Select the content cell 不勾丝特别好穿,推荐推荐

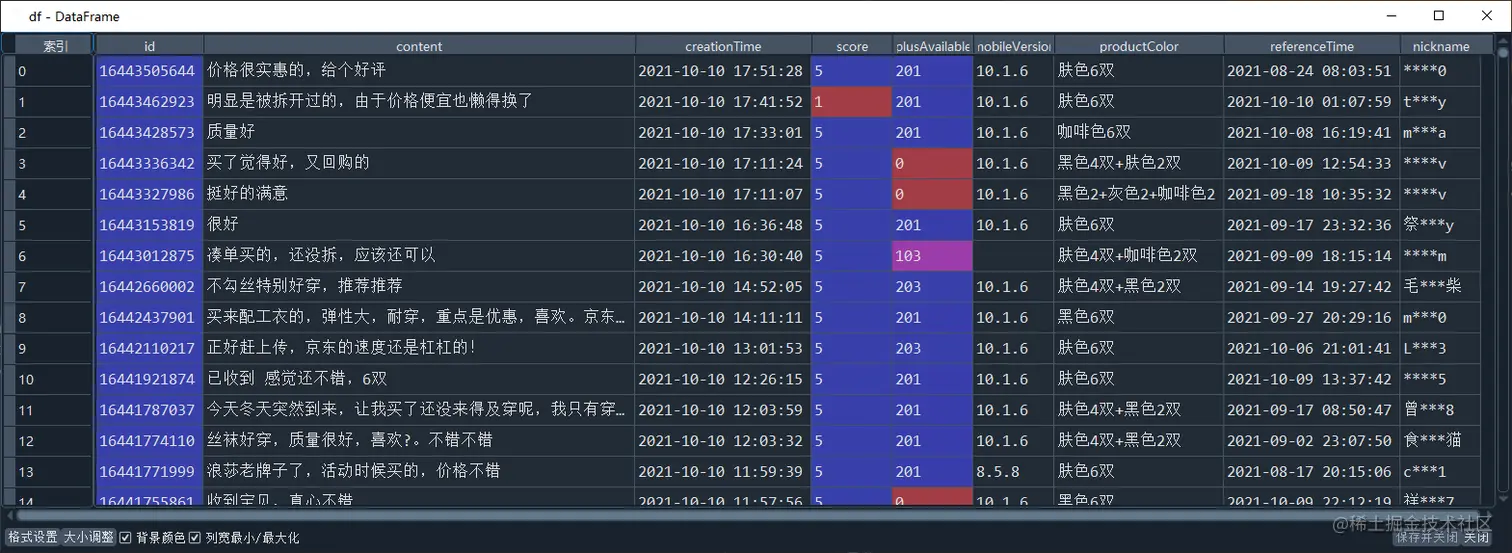[x=419, y=286]
